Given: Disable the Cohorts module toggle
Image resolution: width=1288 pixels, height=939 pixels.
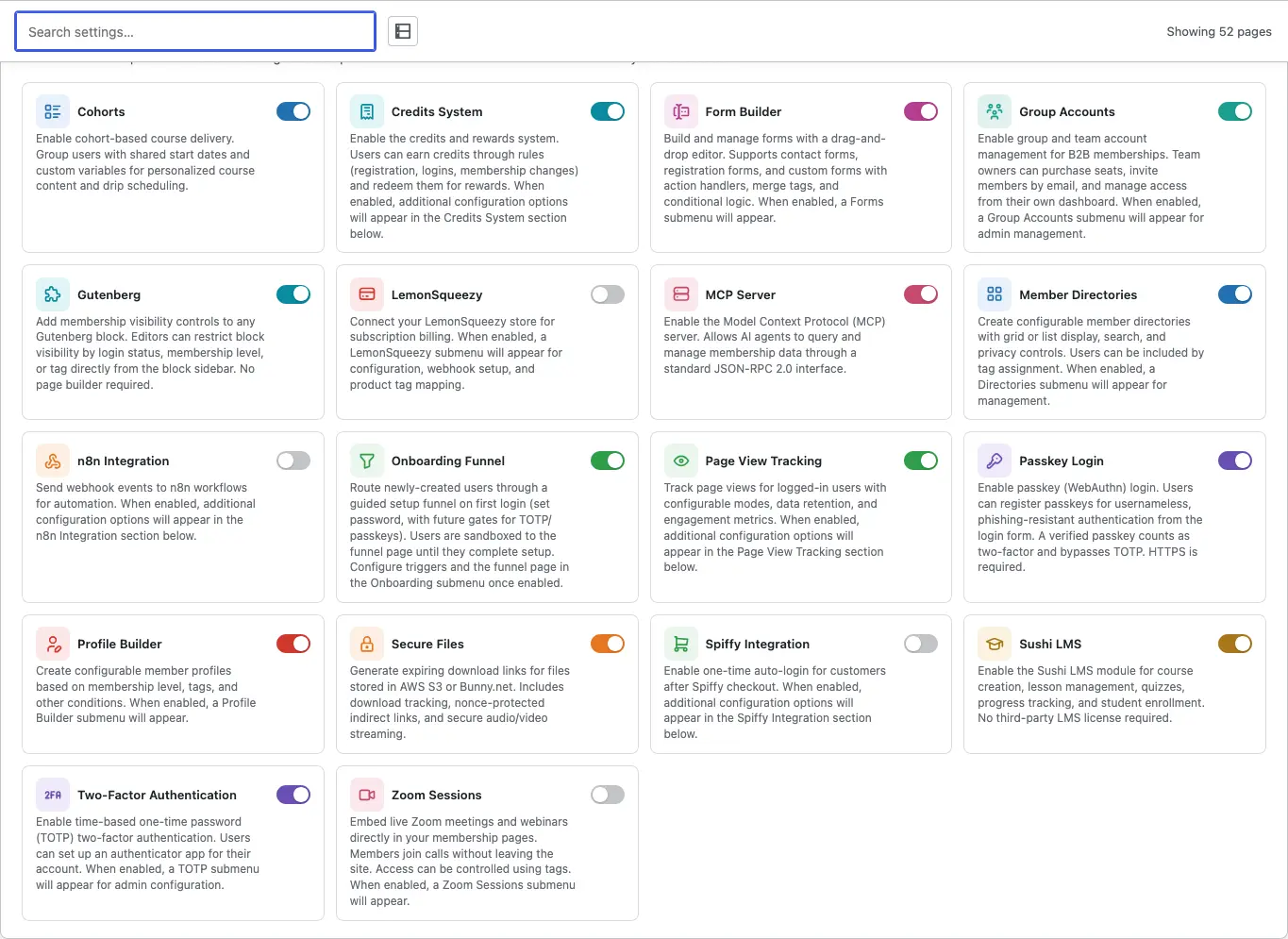Looking at the screenshot, I should pyautogui.click(x=293, y=111).
